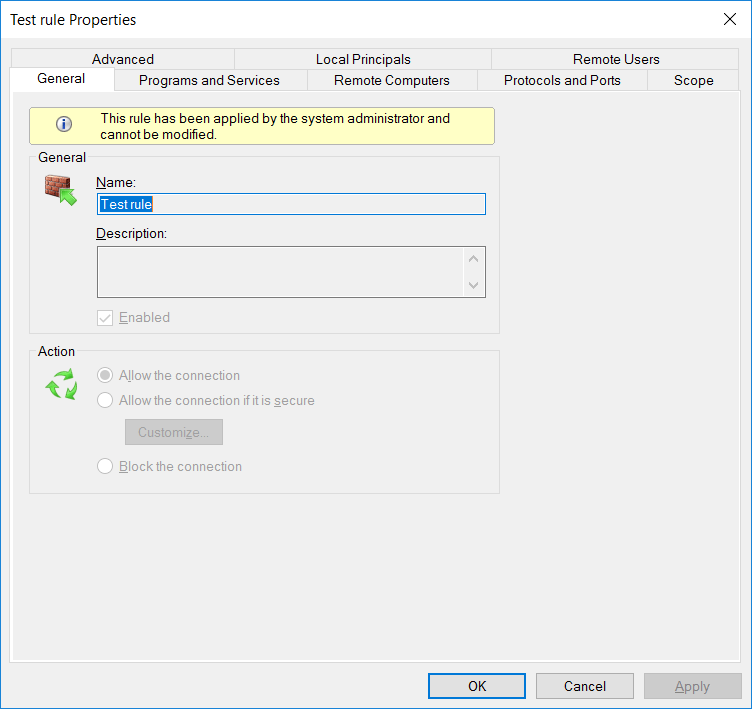752x709 pixels.
Task: Click the green arrows Action icon
Action: click(61, 384)
